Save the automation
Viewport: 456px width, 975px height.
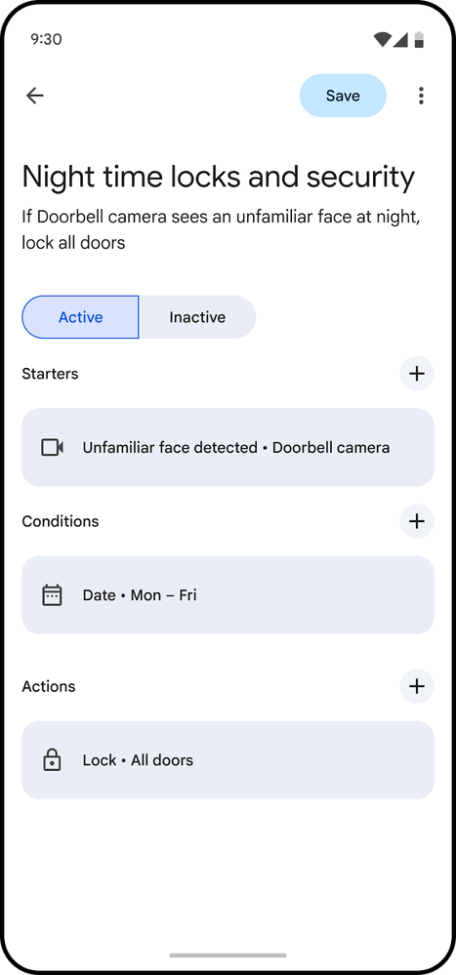click(x=343, y=96)
